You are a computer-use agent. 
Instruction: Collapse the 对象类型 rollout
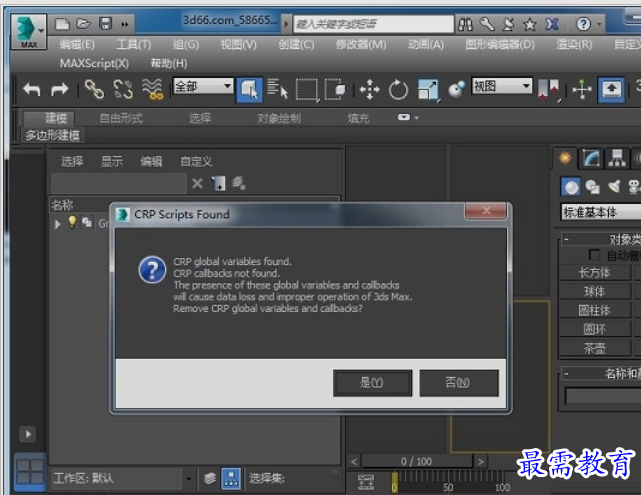point(566,240)
